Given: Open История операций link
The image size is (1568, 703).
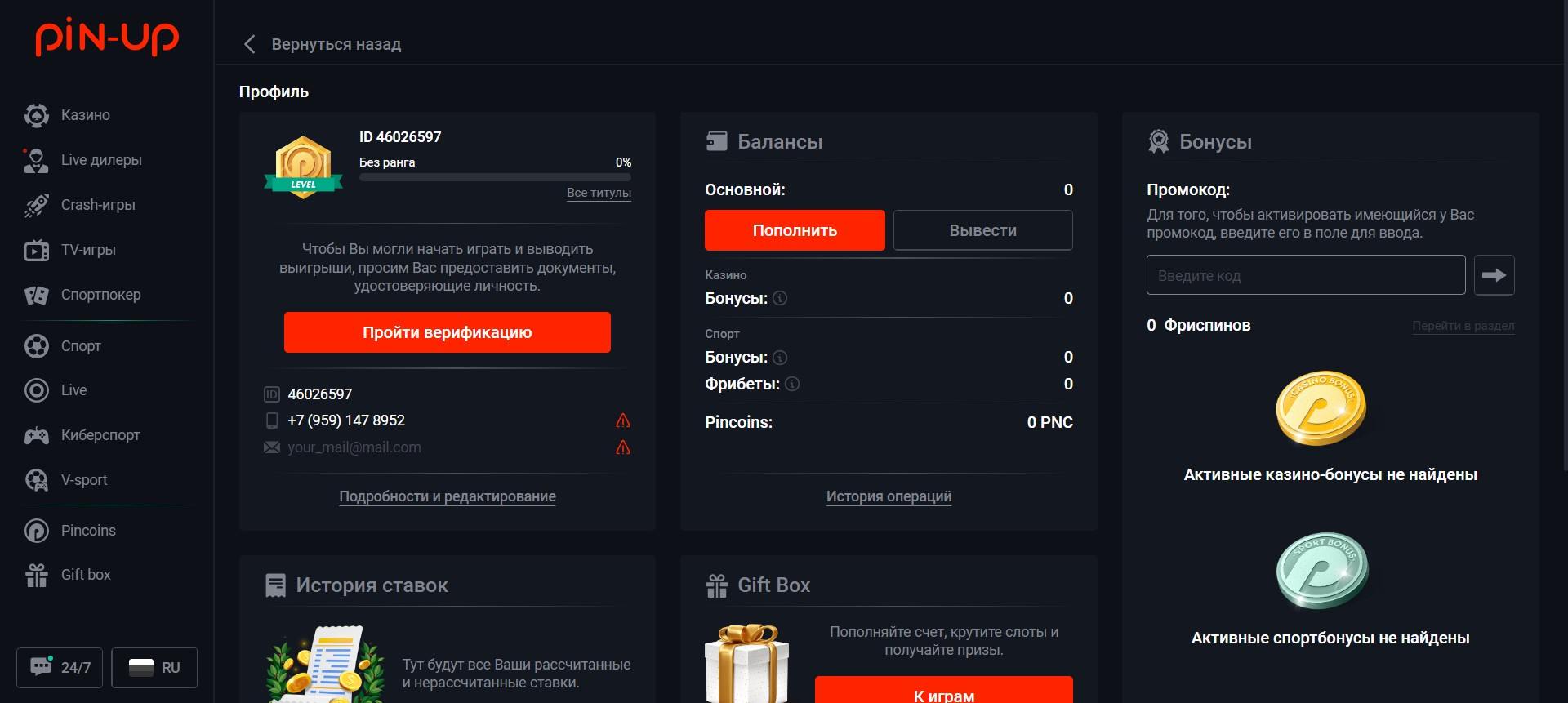Looking at the screenshot, I should (889, 496).
